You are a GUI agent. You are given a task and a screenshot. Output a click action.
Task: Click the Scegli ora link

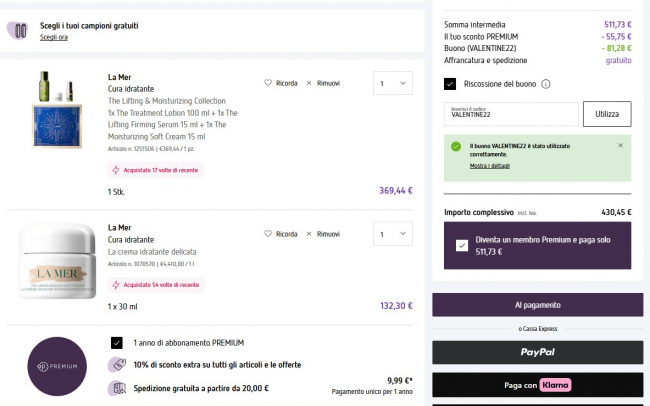tap(54, 37)
